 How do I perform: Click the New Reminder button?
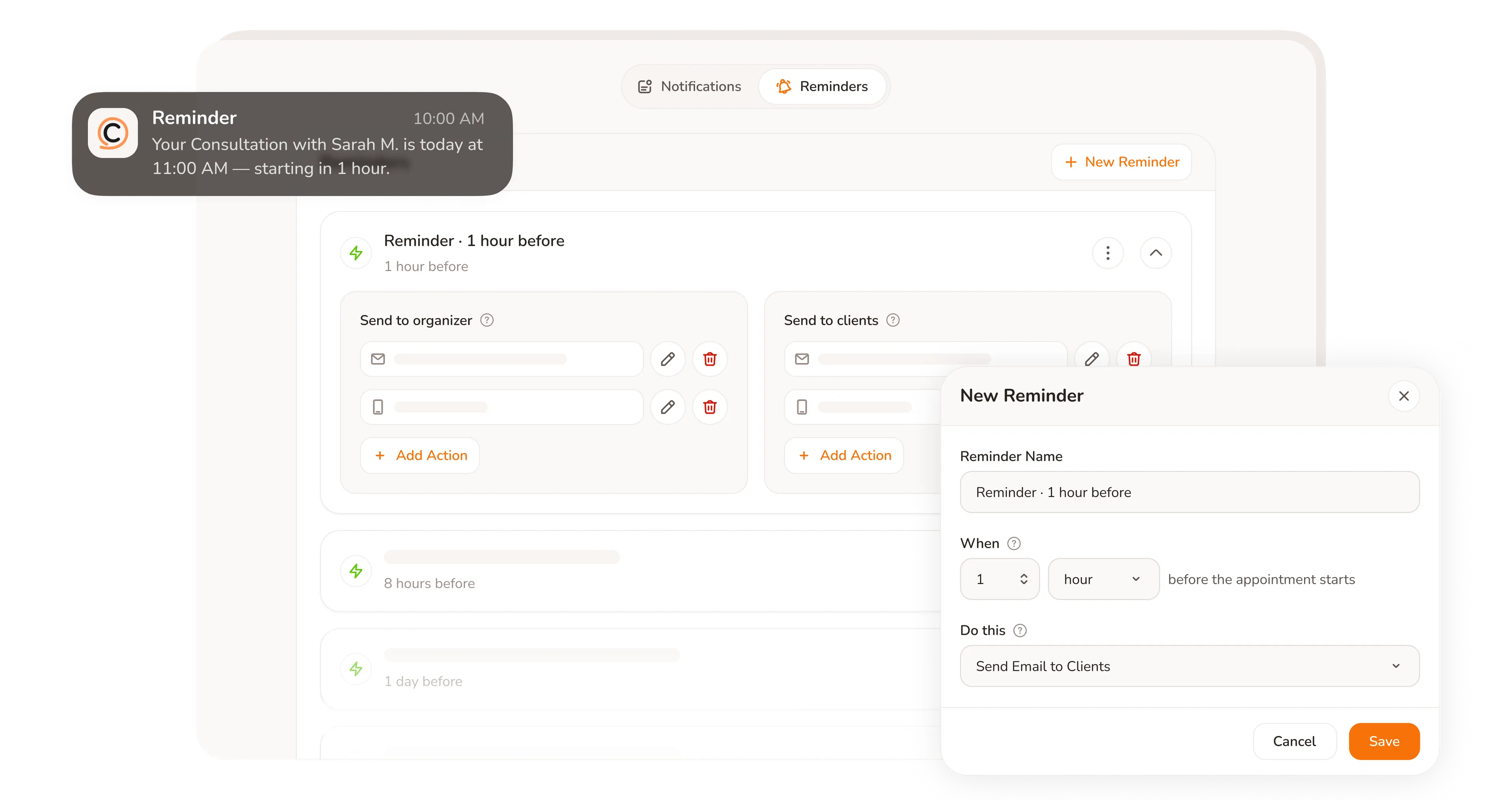[1121, 162]
